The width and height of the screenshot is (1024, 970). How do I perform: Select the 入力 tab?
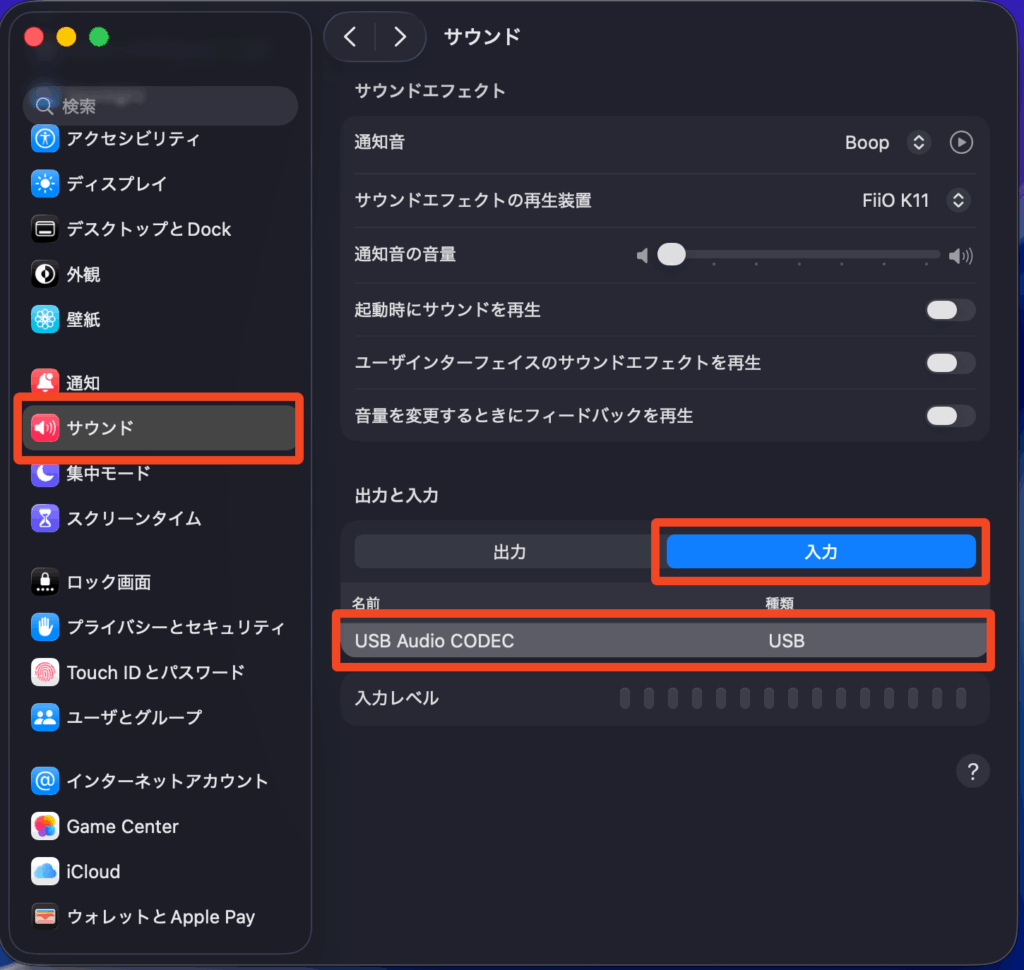point(820,552)
